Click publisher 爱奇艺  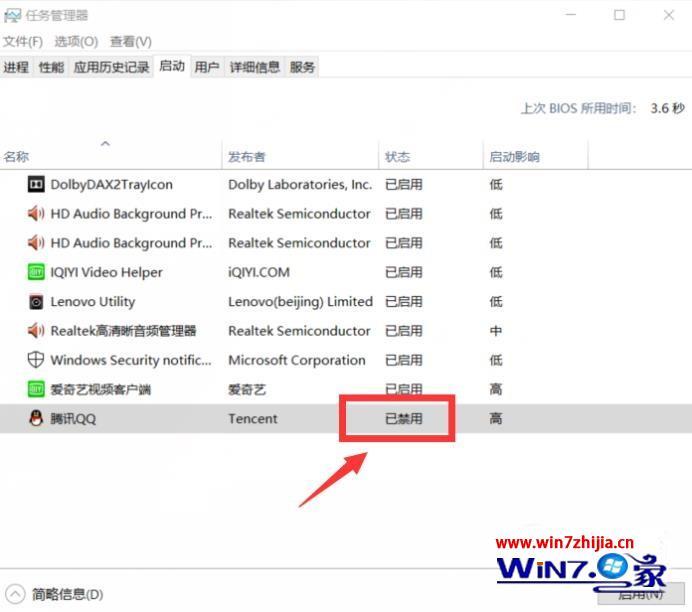(247, 389)
